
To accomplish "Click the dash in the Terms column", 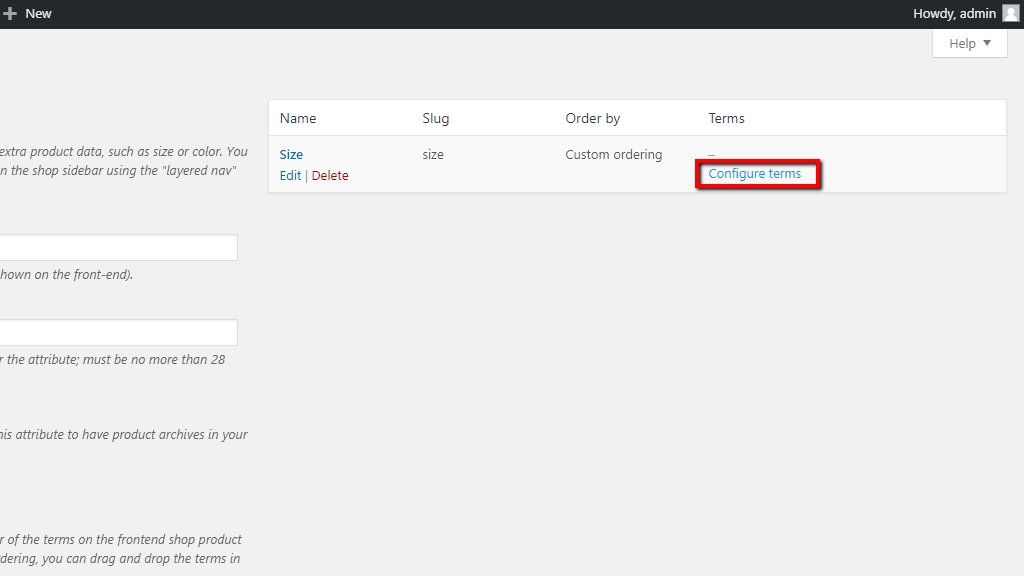I will (x=711, y=154).
